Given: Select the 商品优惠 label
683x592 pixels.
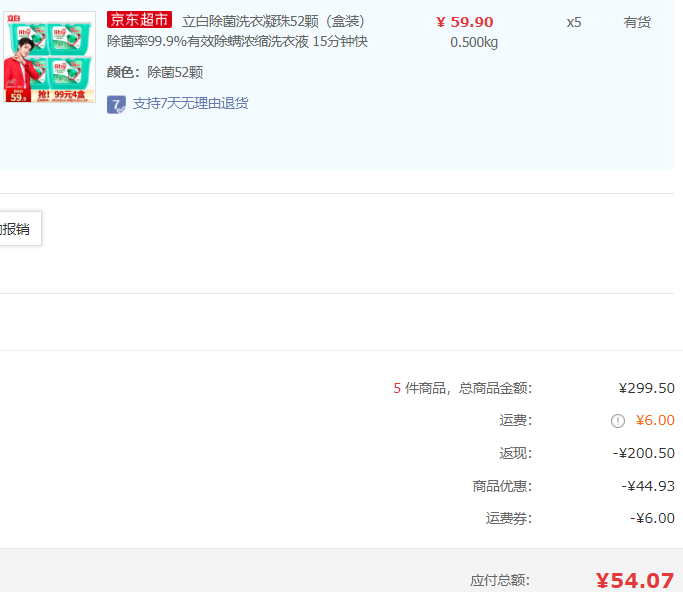Looking at the screenshot, I should coord(502,486).
